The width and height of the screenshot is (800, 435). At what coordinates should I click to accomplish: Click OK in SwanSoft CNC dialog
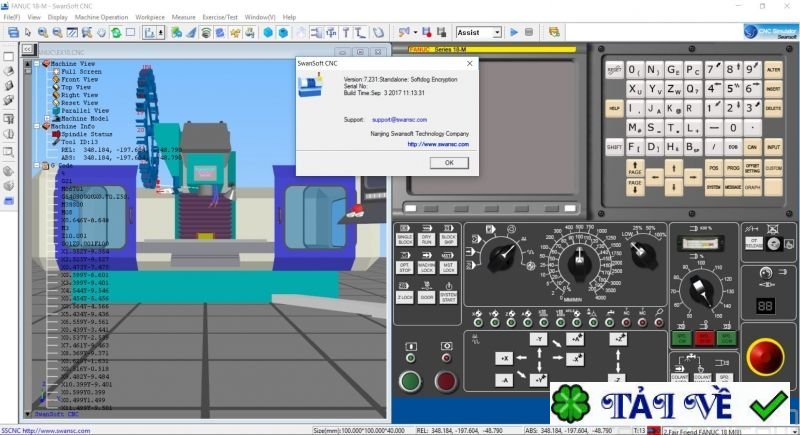click(449, 162)
